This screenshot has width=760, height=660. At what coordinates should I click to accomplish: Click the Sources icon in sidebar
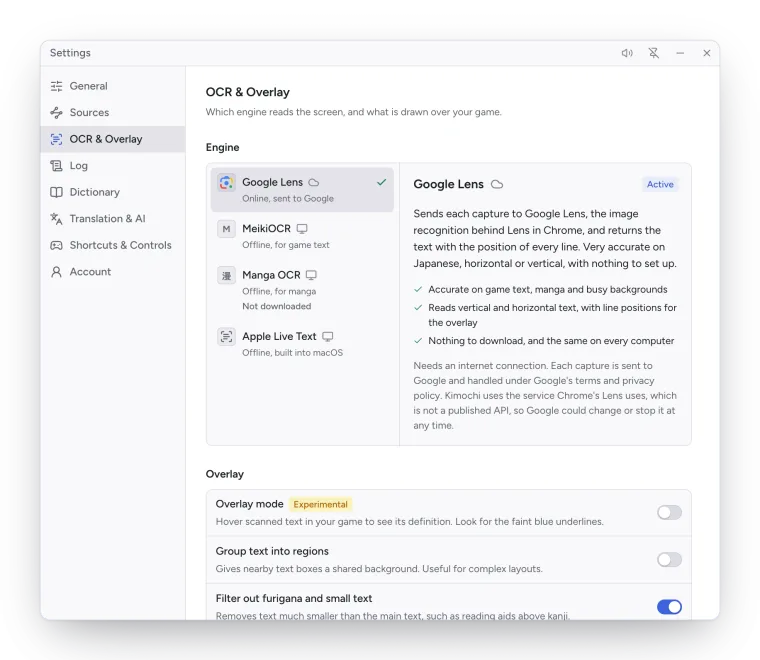(56, 112)
